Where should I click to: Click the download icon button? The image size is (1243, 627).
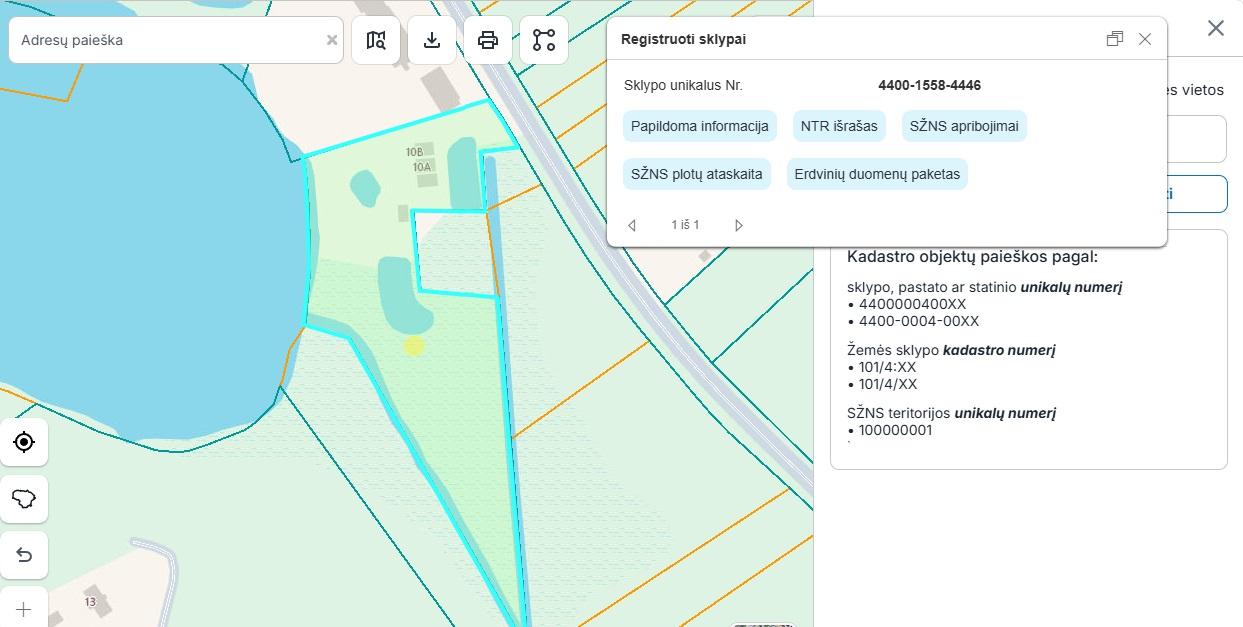pos(432,40)
